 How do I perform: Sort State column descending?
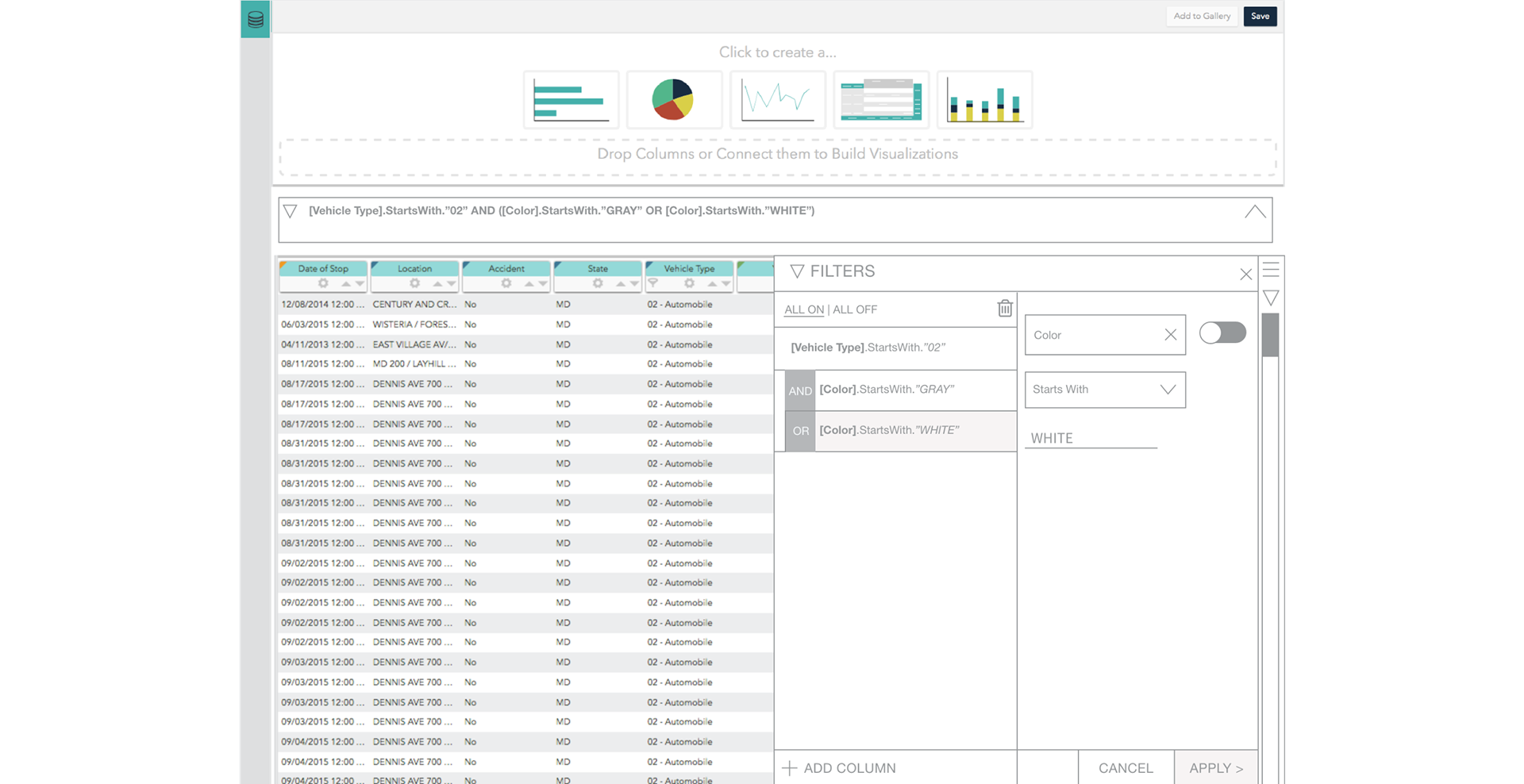[634, 283]
